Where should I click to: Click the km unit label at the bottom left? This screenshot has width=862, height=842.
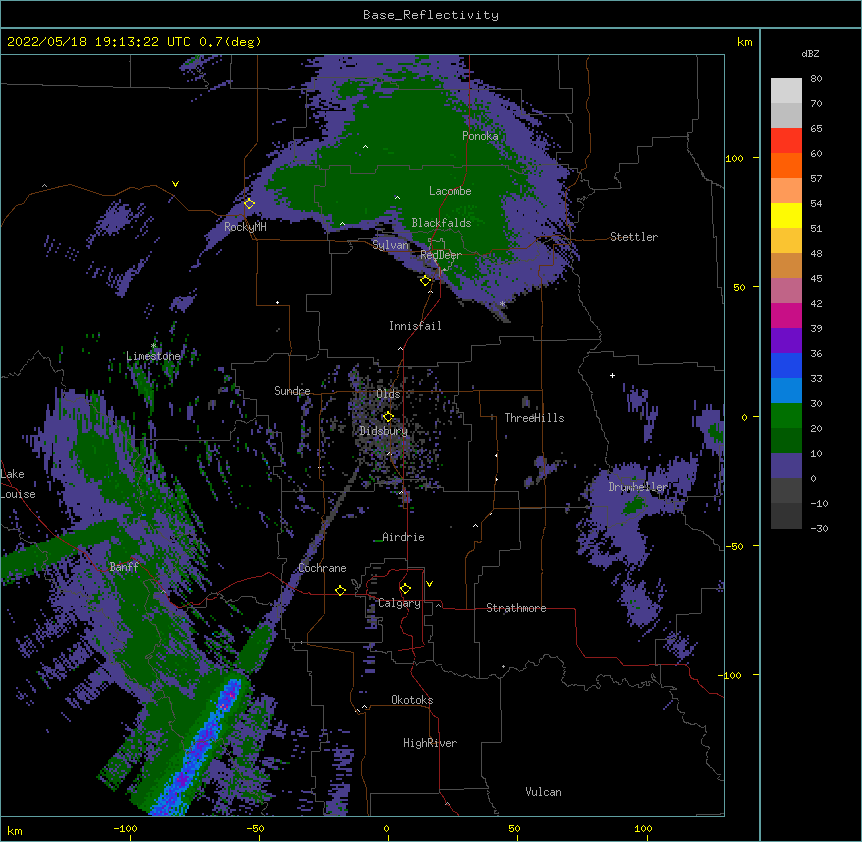pyautogui.click(x=15, y=830)
